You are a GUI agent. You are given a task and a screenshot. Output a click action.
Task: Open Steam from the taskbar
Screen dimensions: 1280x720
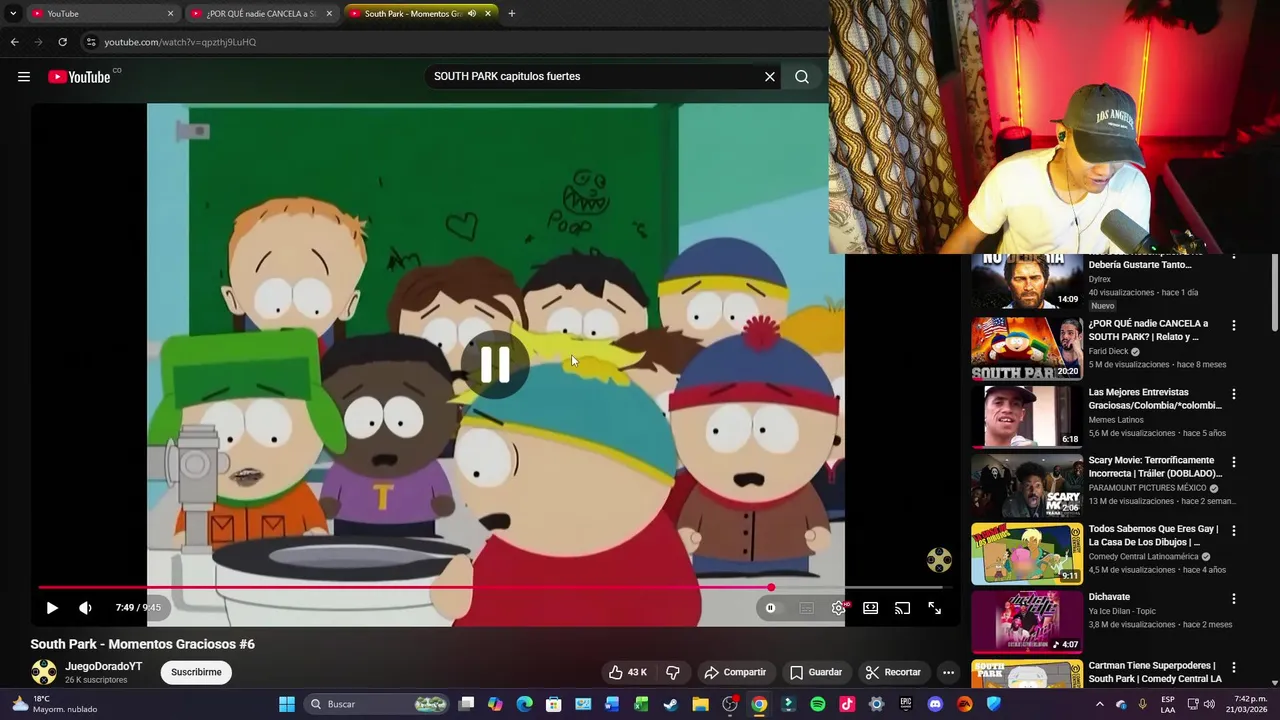(x=671, y=704)
